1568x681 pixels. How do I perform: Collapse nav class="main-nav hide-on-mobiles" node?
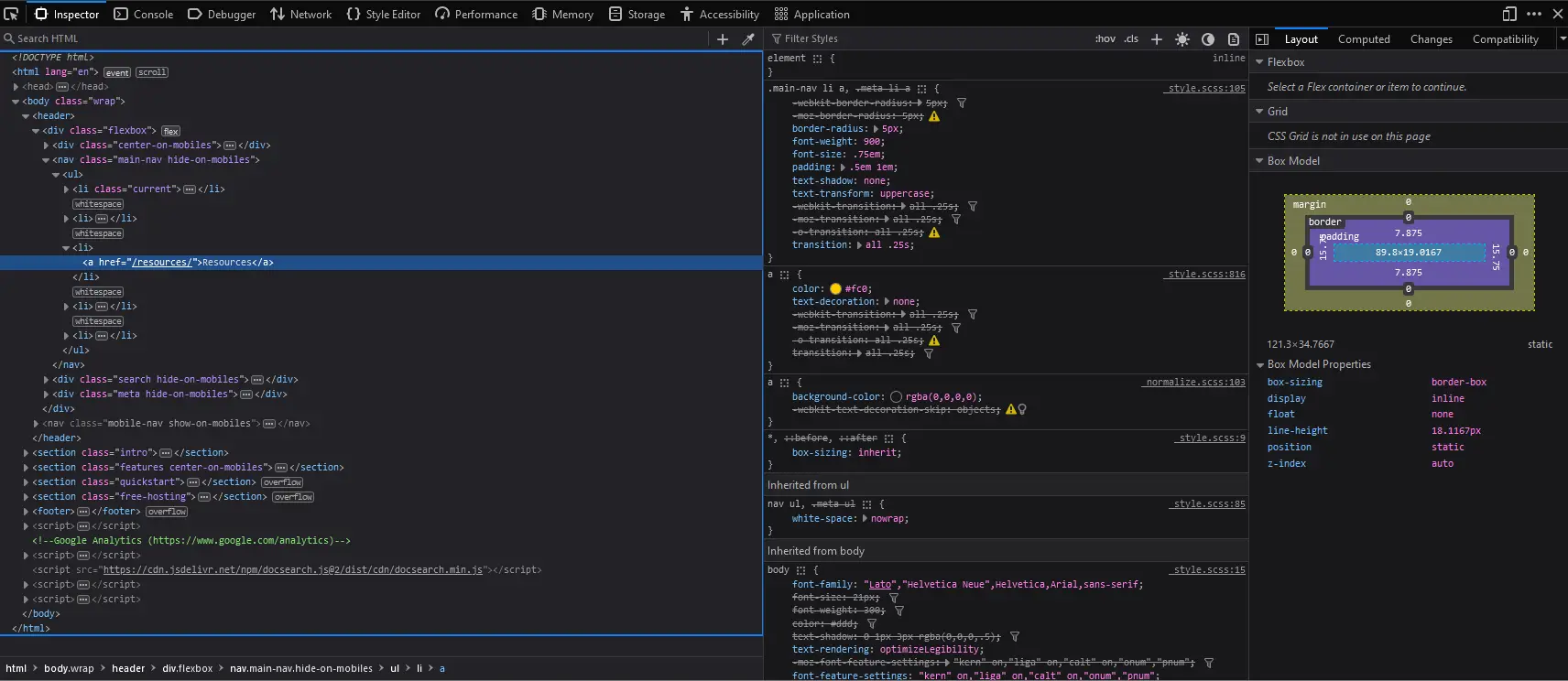coord(46,160)
